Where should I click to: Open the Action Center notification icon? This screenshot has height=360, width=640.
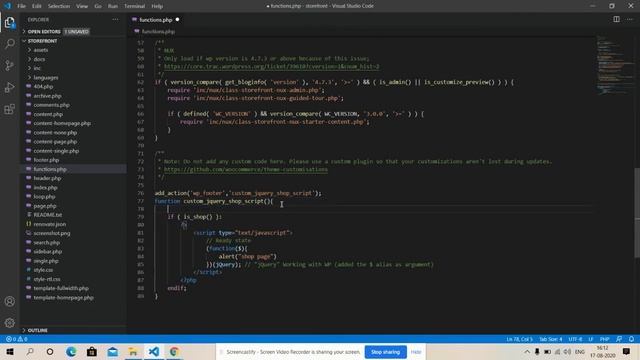[x=627, y=351]
